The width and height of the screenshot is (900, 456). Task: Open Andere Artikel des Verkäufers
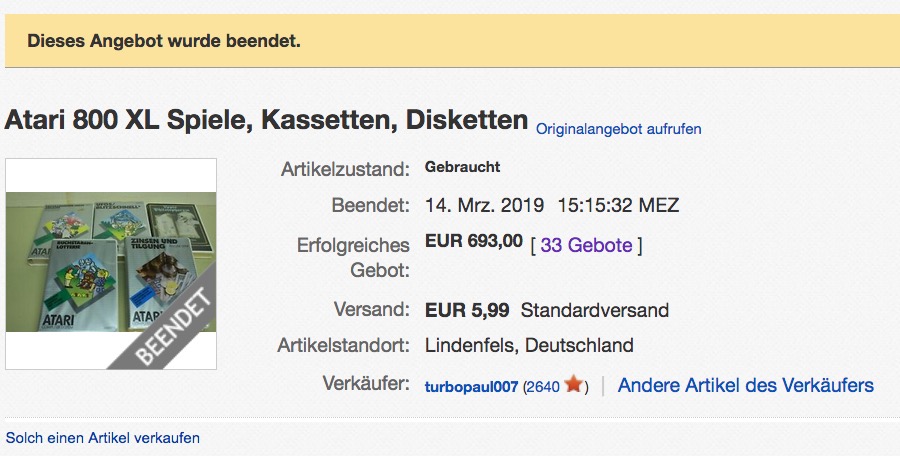click(x=746, y=385)
